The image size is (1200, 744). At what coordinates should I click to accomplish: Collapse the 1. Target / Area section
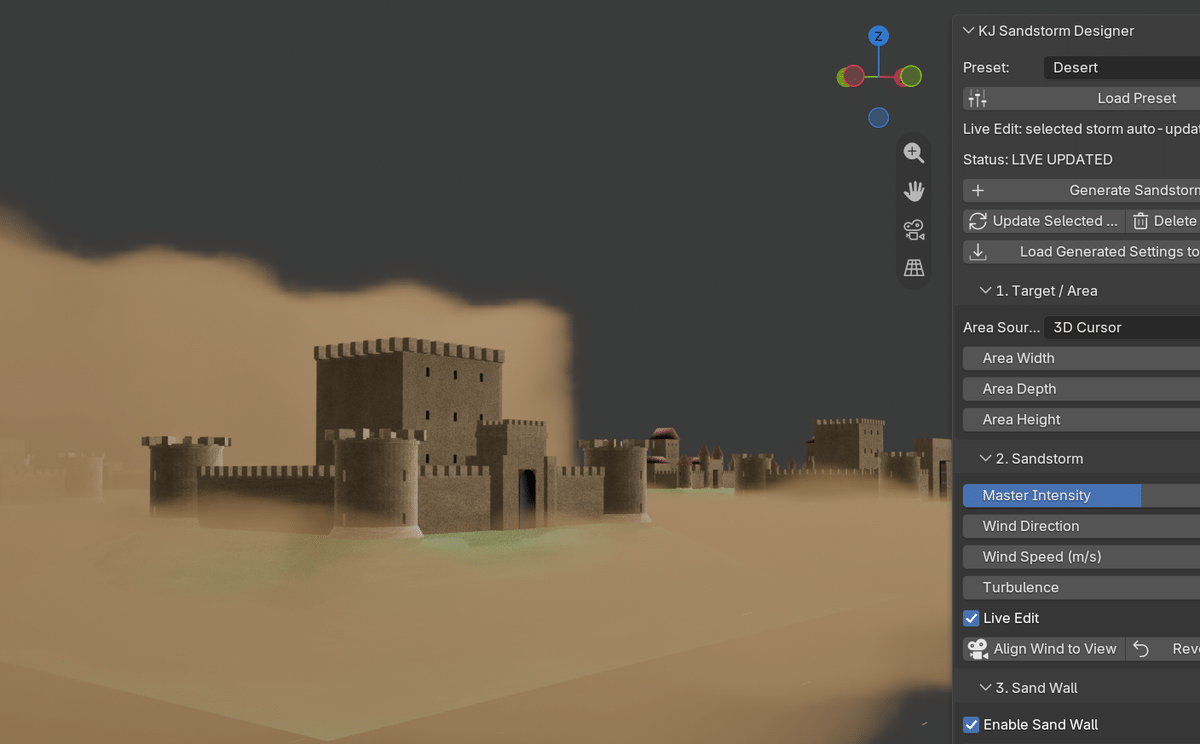(x=986, y=291)
